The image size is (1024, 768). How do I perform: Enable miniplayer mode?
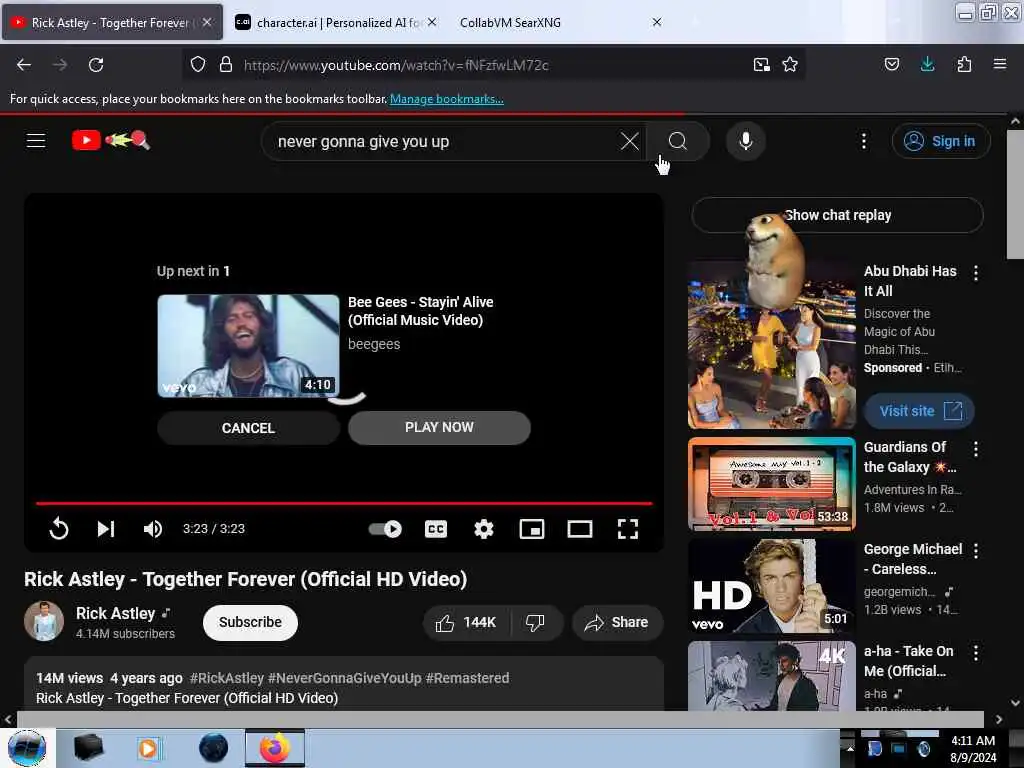pyautogui.click(x=532, y=528)
